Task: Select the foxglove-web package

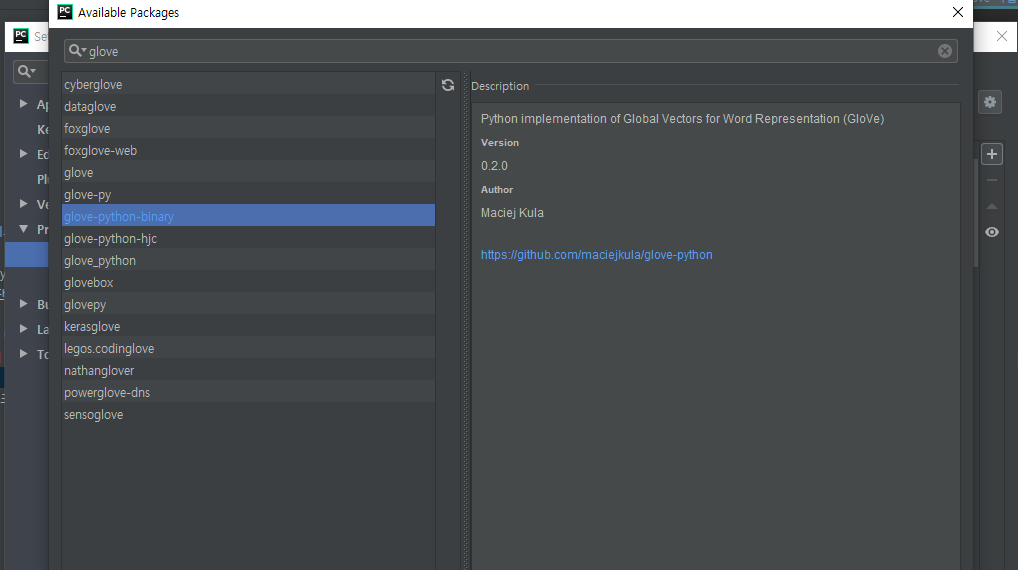Action: pos(249,151)
